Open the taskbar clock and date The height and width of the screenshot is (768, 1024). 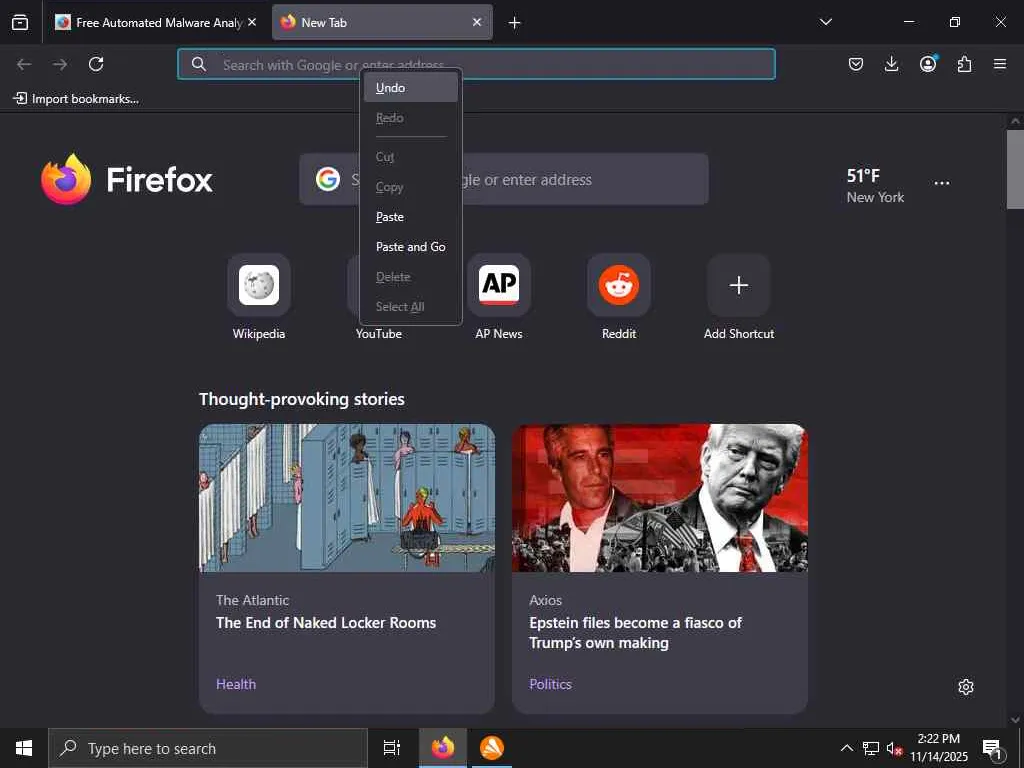pyautogui.click(x=939, y=748)
